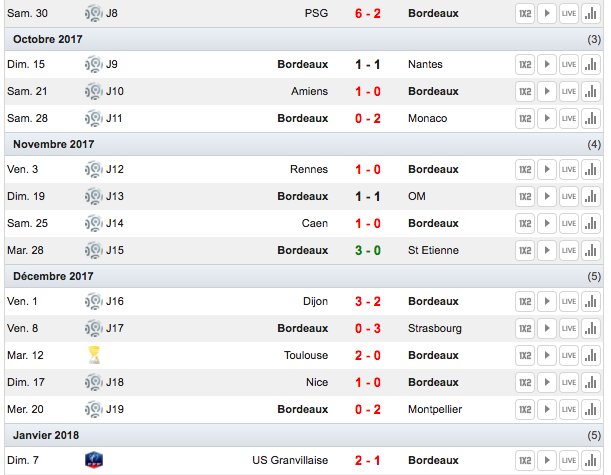Screen dimensions: 611x475
Task: Collapse the Octobre 2017 section header
Action: pyautogui.click(x=304, y=39)
